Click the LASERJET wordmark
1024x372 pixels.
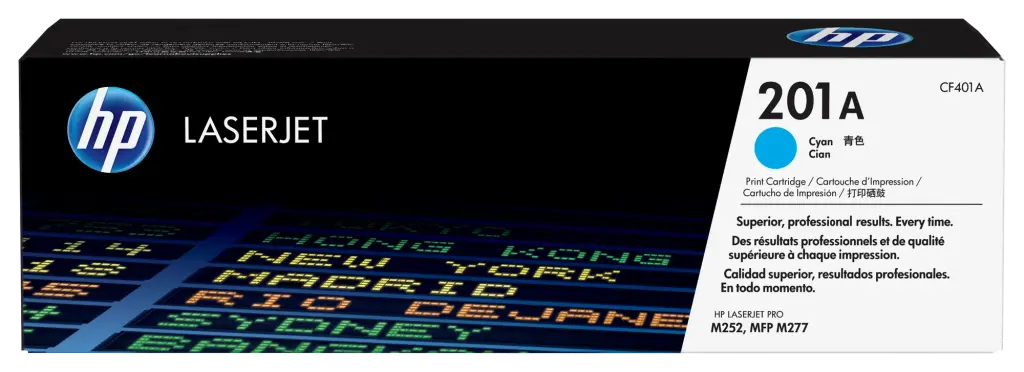(255, 131)
